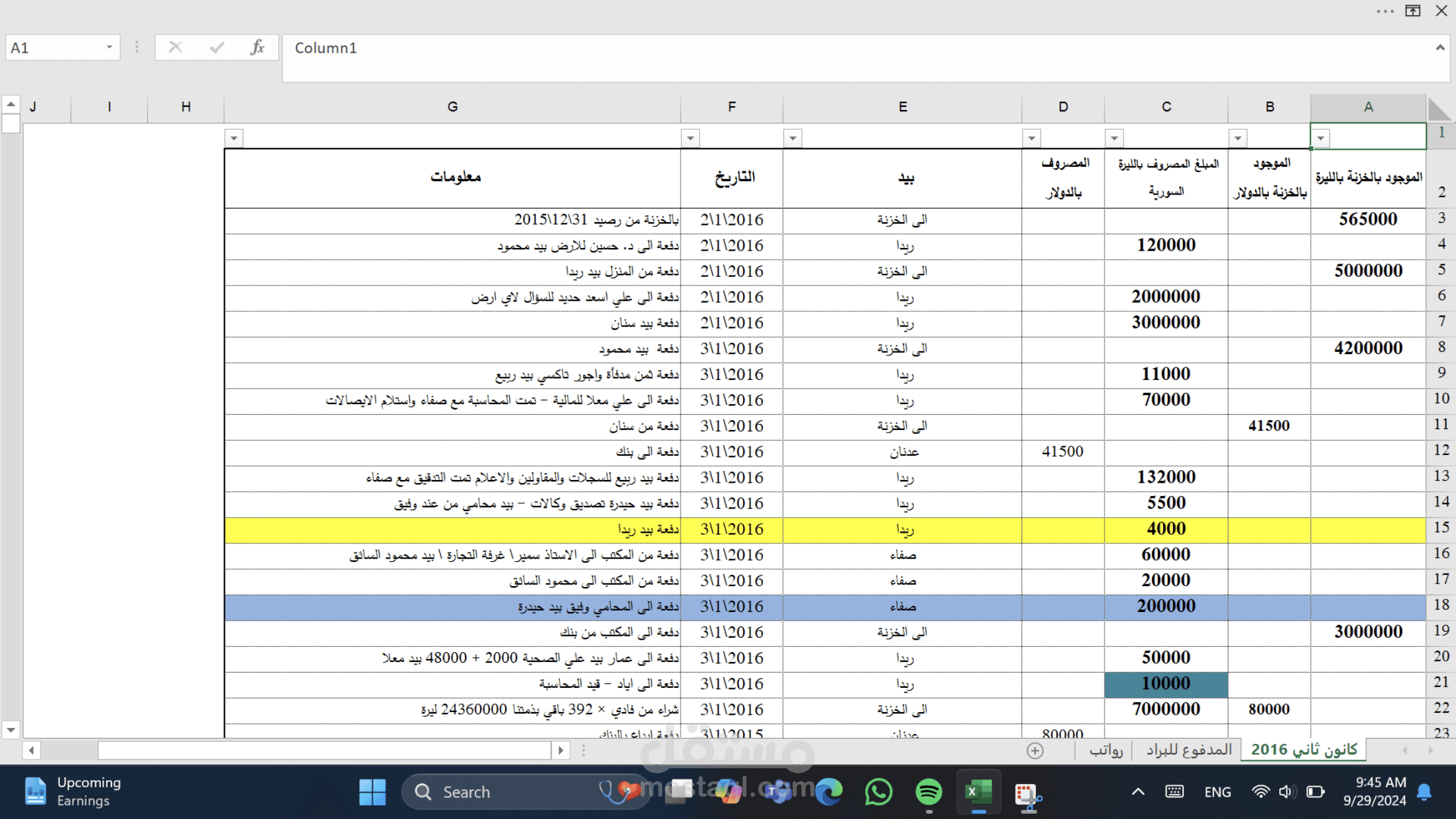This screenshot has height=819, width=1456.
Task: Open Windows Start menu
Action: click(373, 792)
